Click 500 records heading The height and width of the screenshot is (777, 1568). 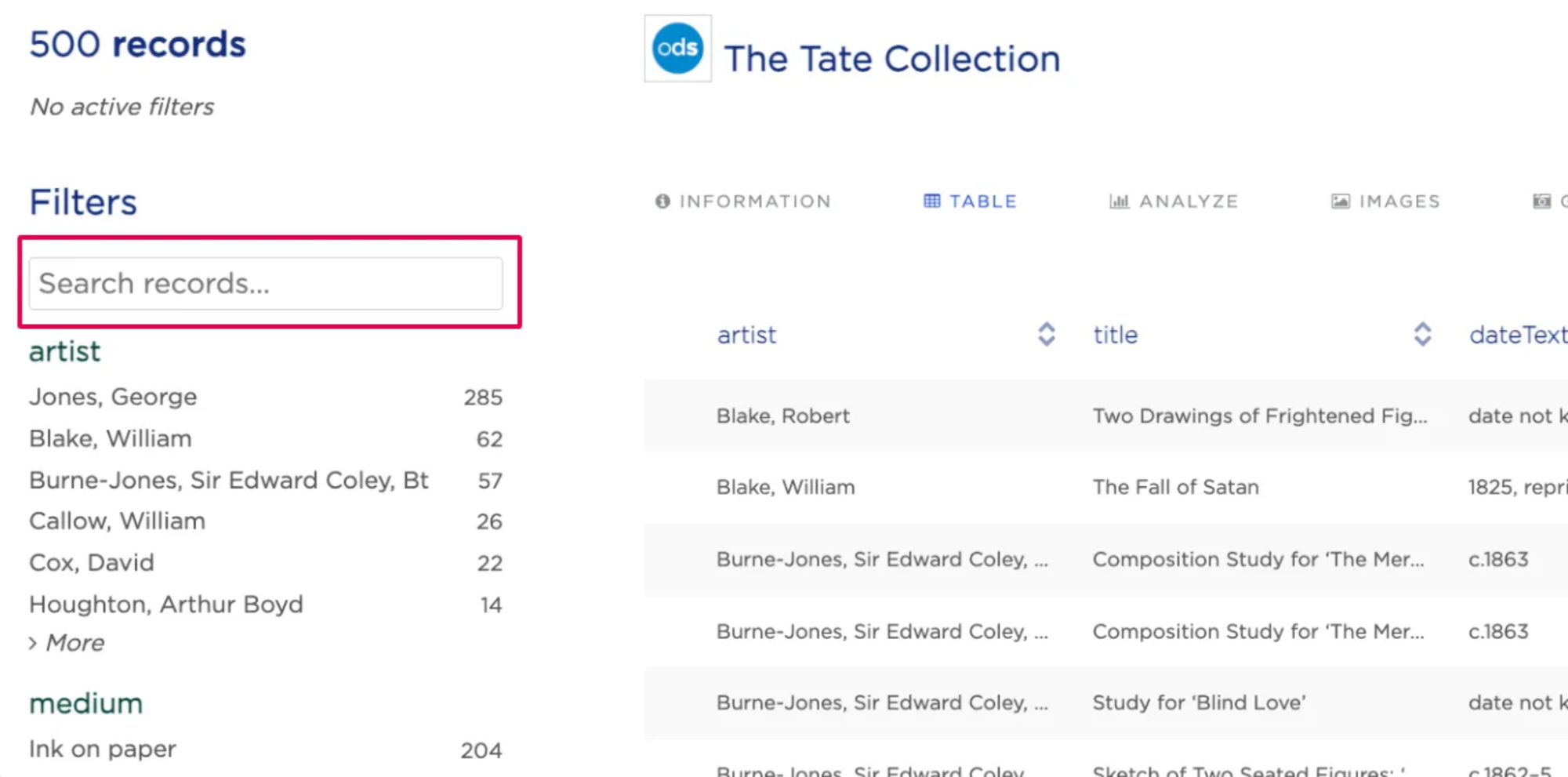pos(137,44)
